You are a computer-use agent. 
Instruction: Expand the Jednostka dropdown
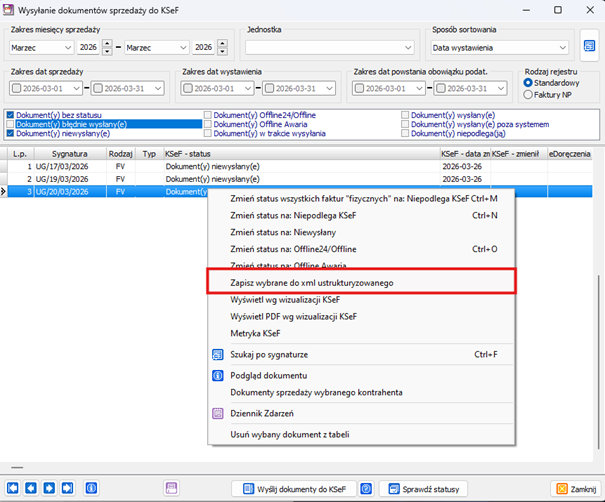pyautogui.click(x=408, y=47)
